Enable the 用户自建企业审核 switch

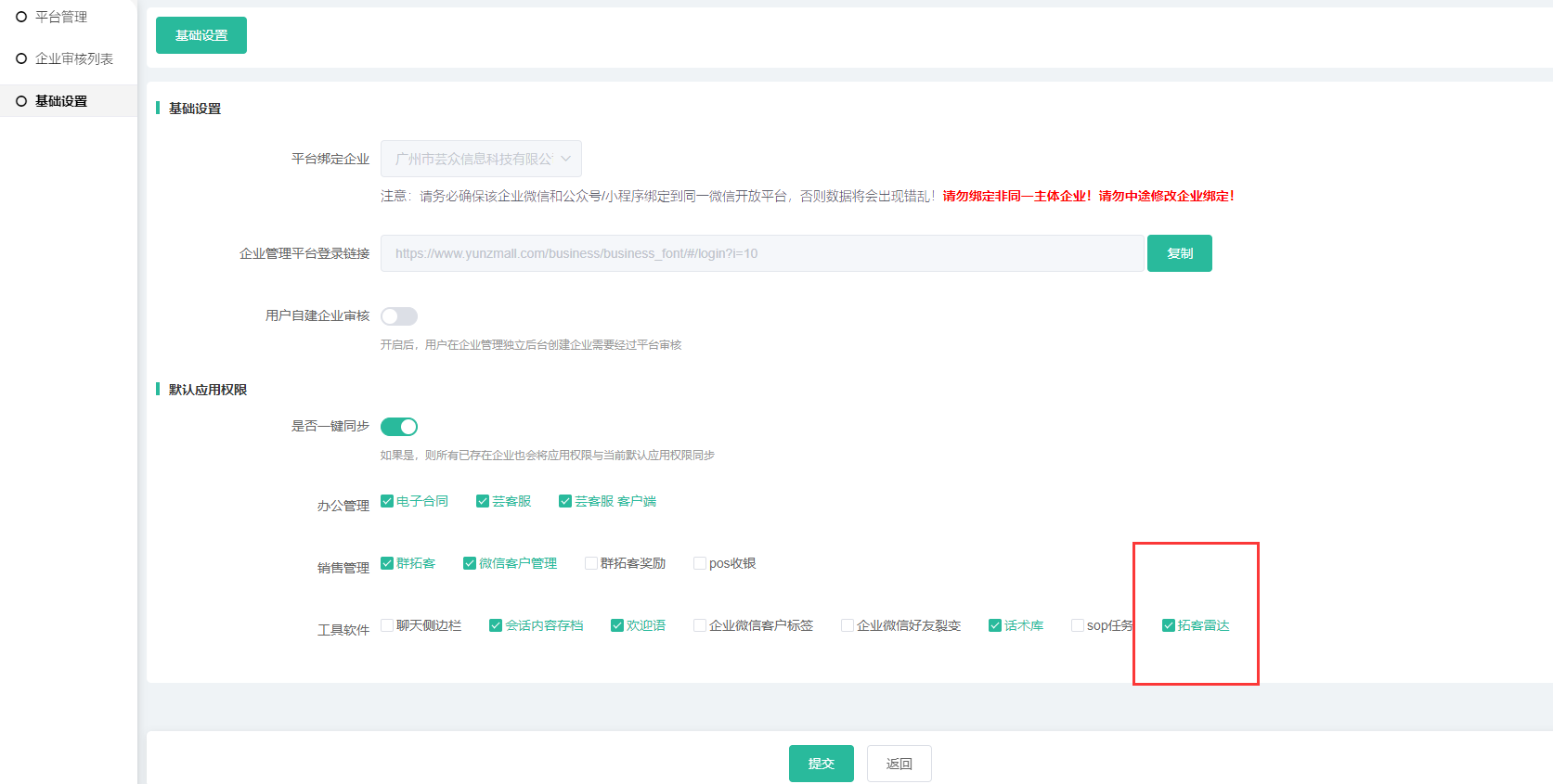pyautogui.click(x=399, y=316)
